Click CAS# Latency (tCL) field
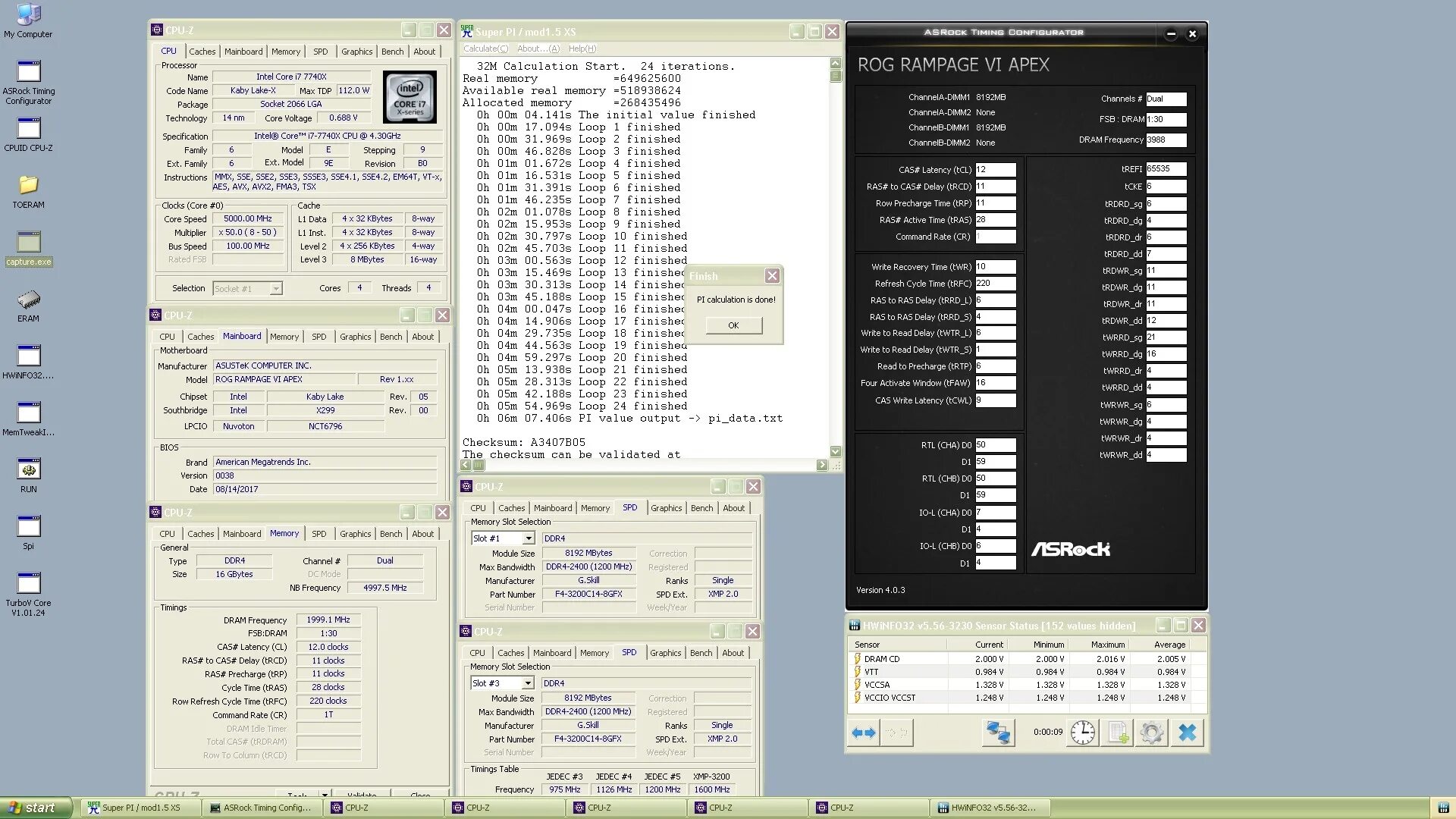Viewport: 1456px width, 819px height. [995, 170]
